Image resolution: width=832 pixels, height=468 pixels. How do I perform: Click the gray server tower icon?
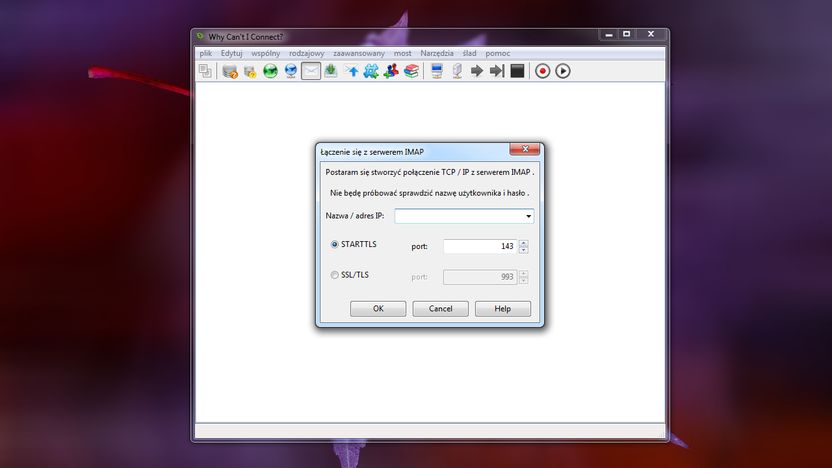pyautogui.click(x=457, y=71)
